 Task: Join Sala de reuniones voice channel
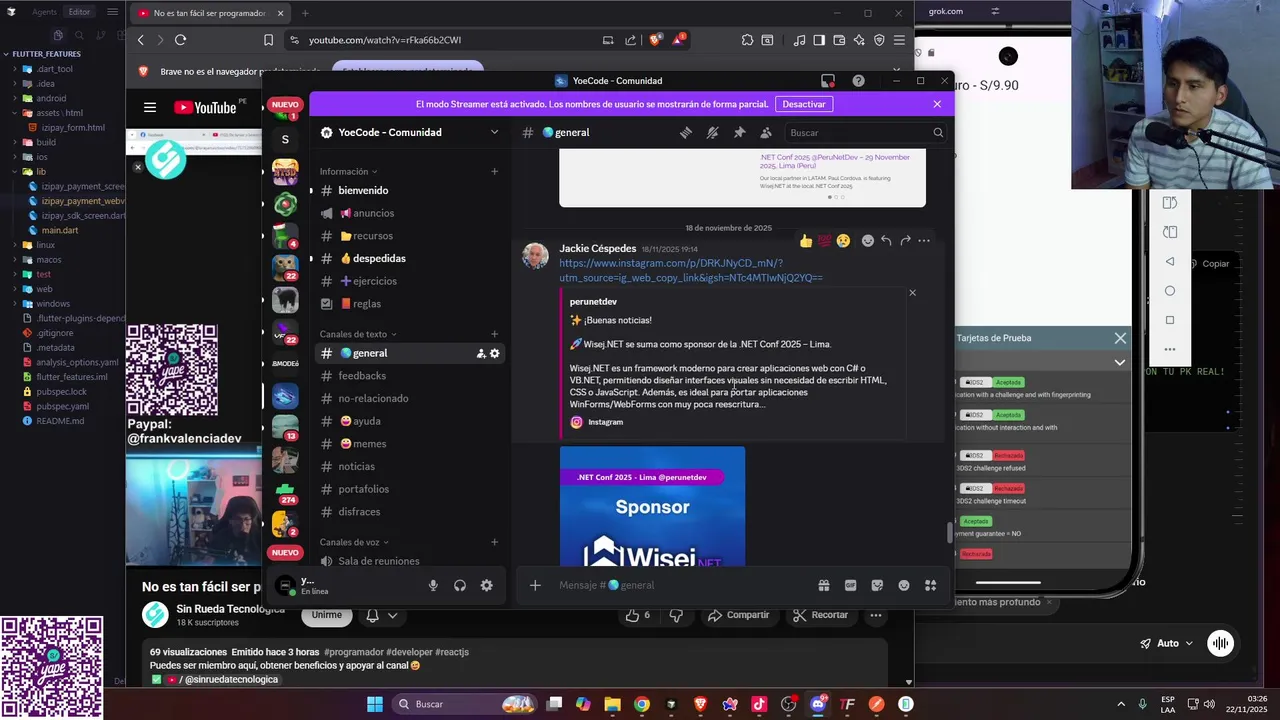(409, 561)
